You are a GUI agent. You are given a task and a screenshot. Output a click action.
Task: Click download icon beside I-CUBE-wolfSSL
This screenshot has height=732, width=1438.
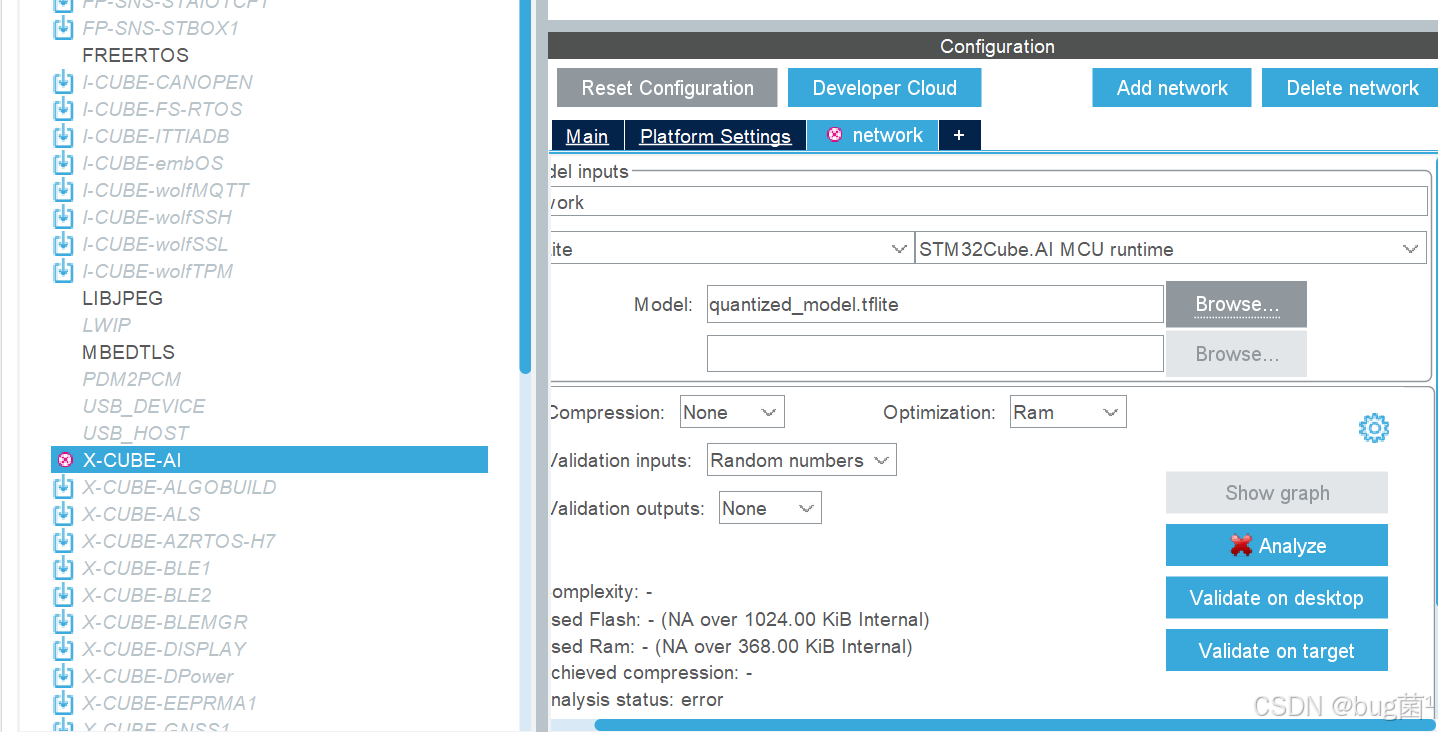click(x=63, y=244)
